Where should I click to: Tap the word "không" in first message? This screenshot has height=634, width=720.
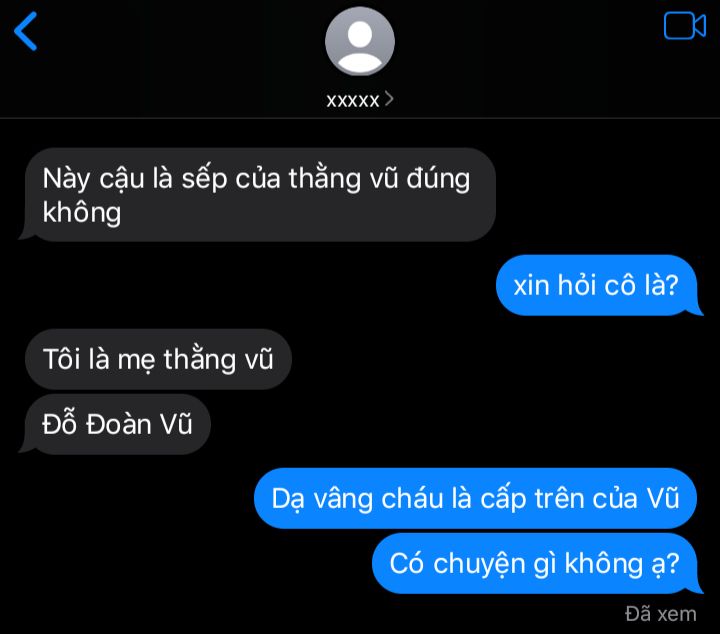click(82, 213)
